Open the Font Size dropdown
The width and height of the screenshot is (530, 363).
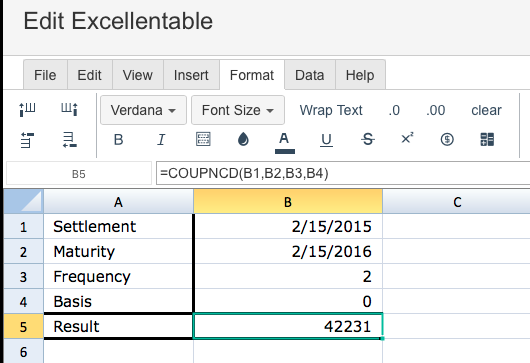coord(238,110)
